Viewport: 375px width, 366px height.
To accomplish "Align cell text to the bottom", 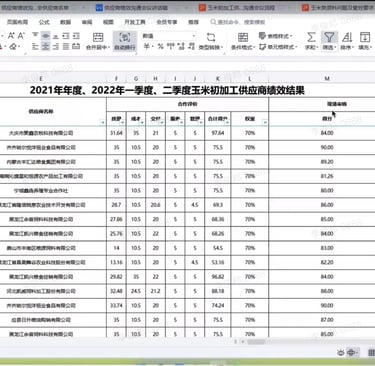I will point(56,36).
